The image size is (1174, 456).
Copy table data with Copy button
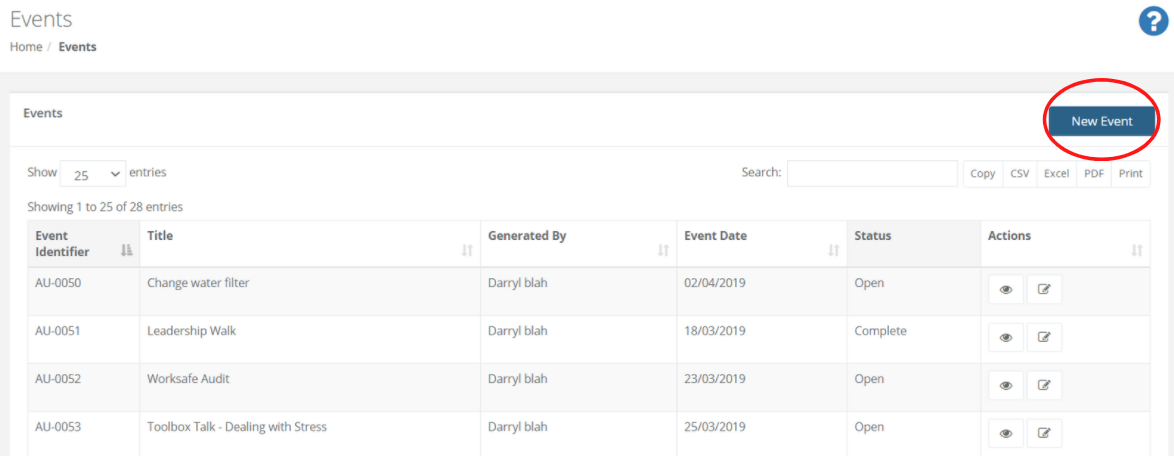(982, 174)
